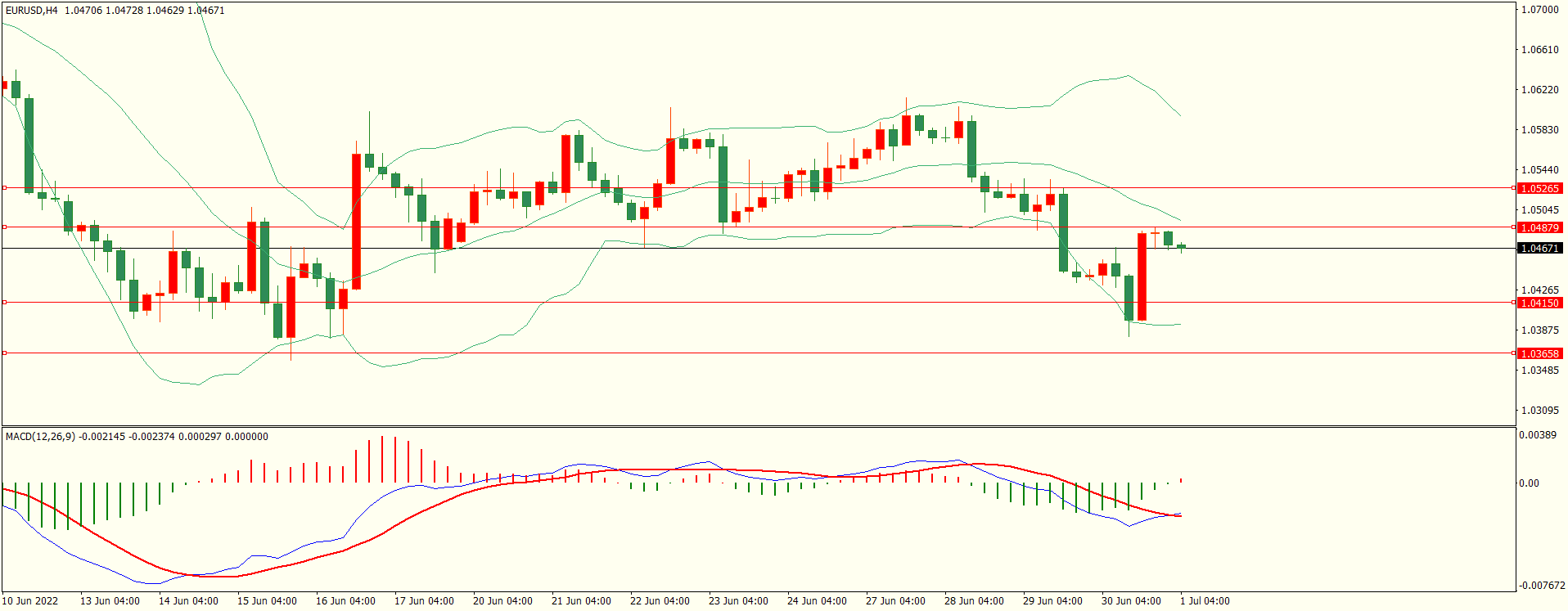Viewport: 1568px width, 611px height.
Task: Select left-edge handle of the 1.05265 horizontal line
Action: coord(4,188)
